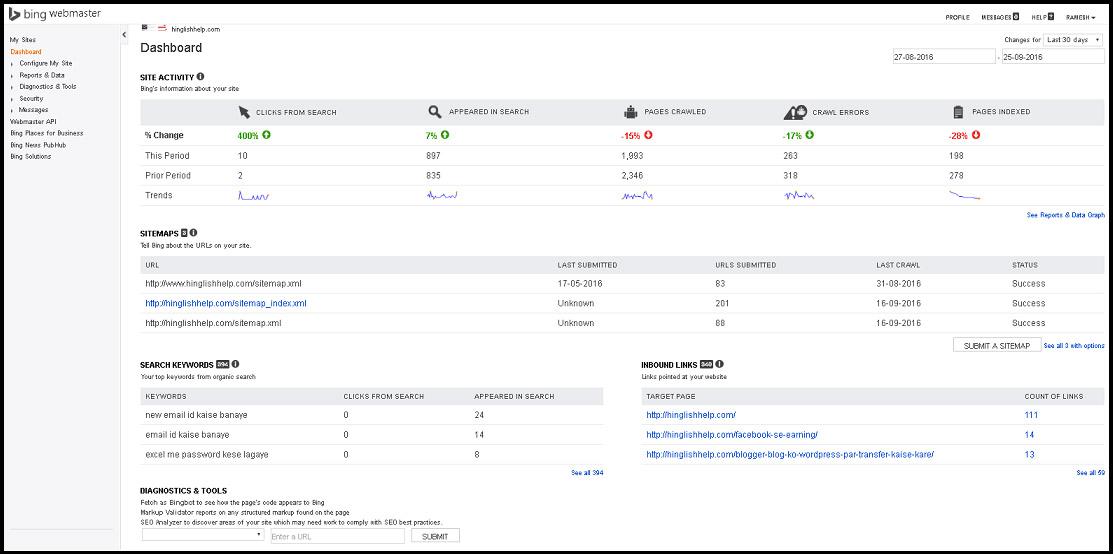Viewport: 1113px width, 554px height.
Task: Open the Sitemaps info icon
Action: [194, 232]
